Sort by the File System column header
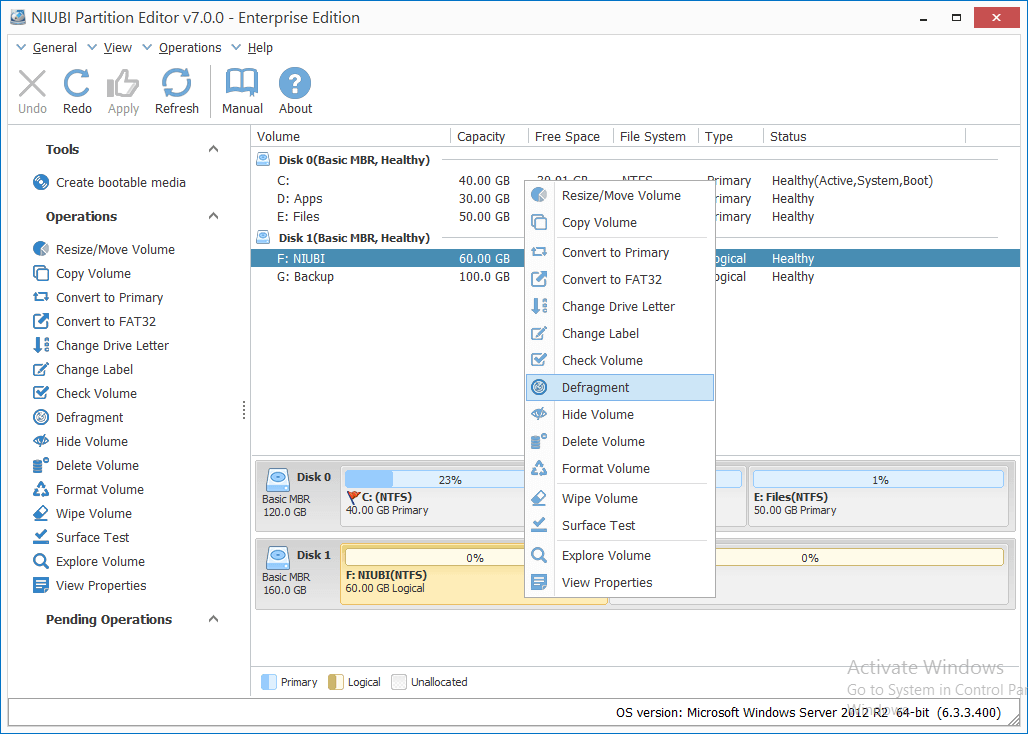This screenshot has height=734, width=1028. (656, 136)
